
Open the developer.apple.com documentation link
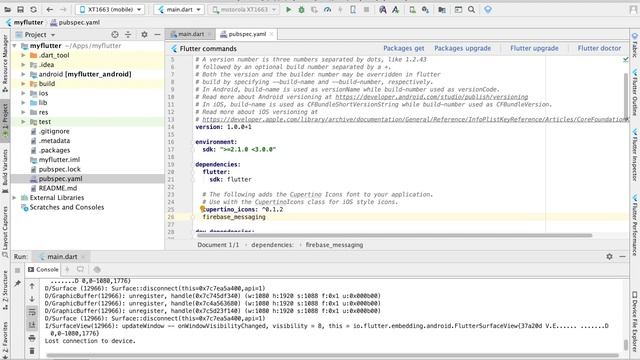click(414, 119)
